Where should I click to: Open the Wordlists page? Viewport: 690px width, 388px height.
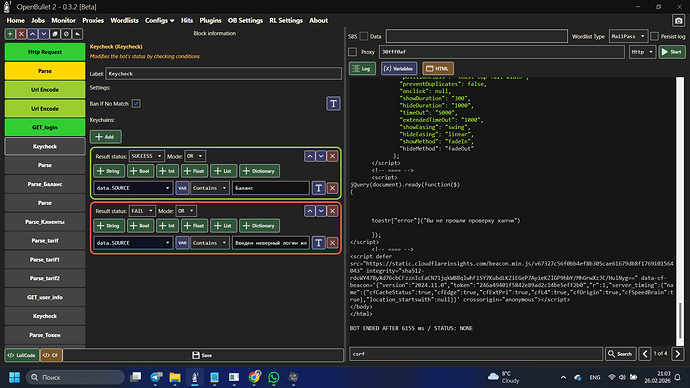(124, 20)
